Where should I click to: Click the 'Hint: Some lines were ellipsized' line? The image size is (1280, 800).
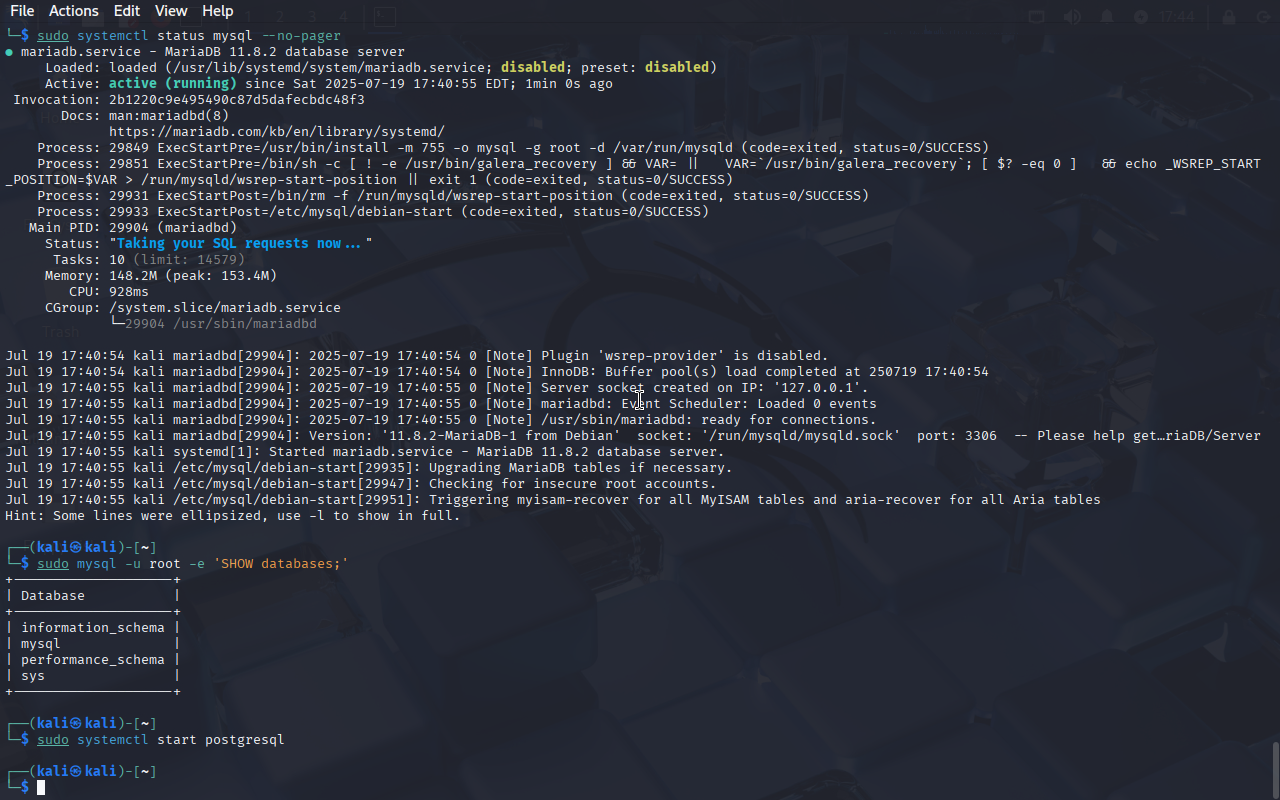point(233,516)
